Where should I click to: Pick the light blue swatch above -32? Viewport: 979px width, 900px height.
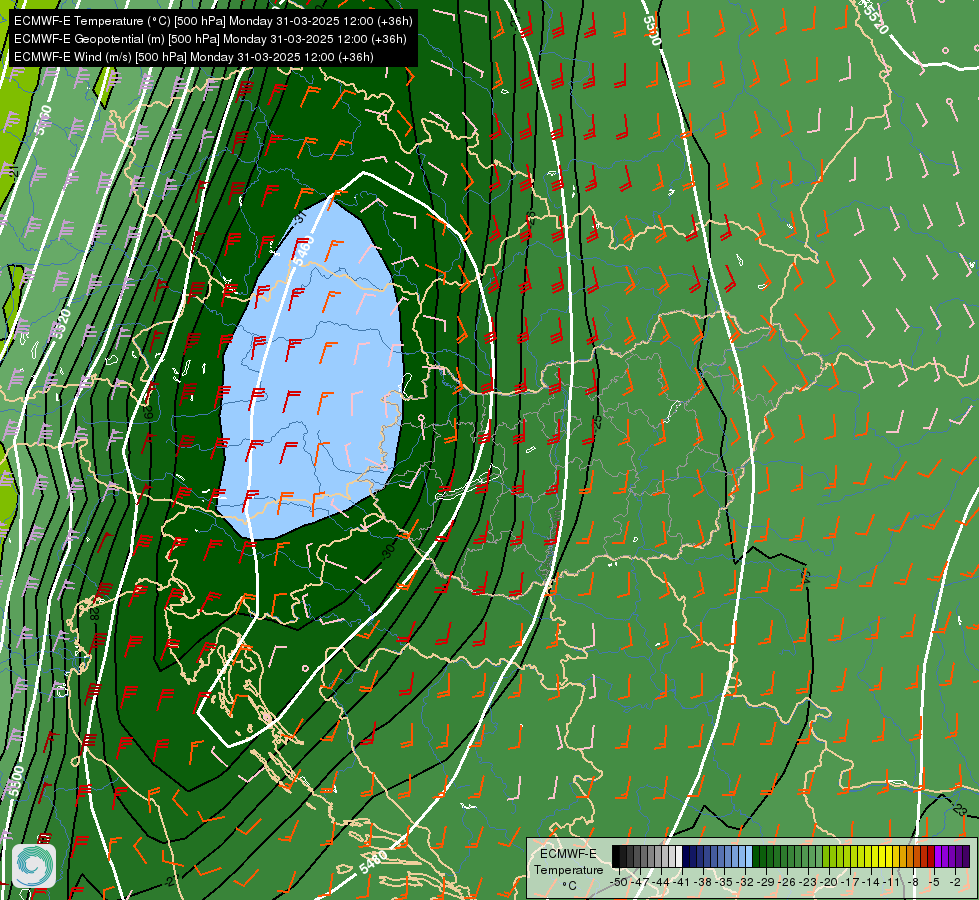pos(749,856)
